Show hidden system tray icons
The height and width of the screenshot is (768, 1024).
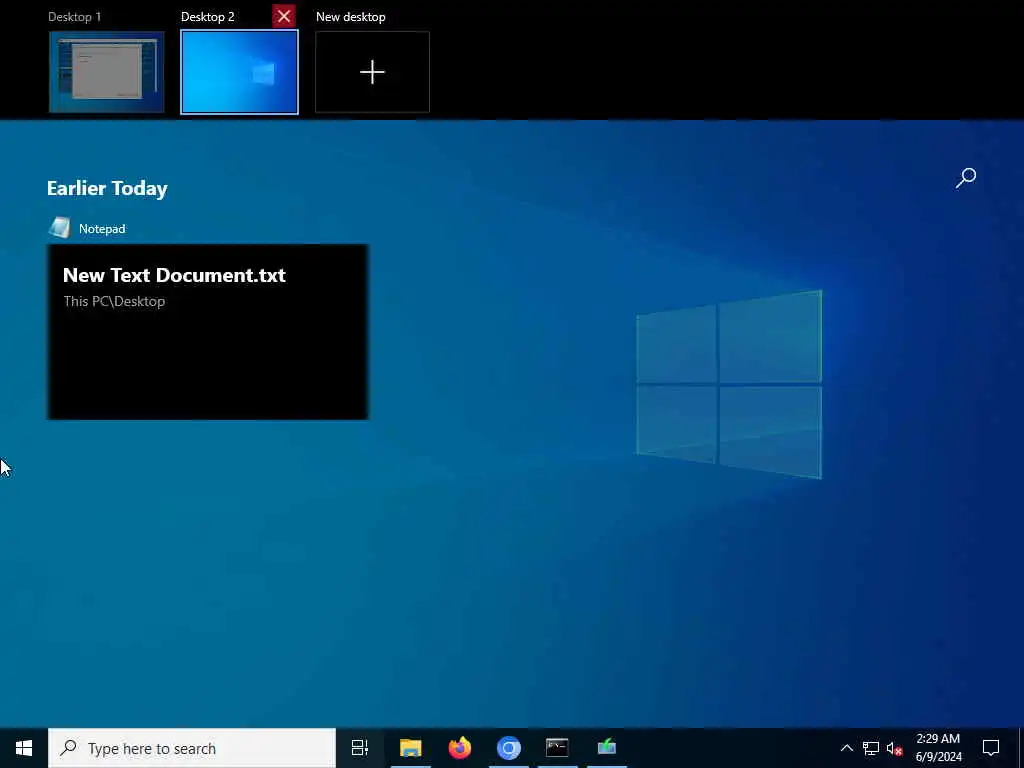[846, 748]
